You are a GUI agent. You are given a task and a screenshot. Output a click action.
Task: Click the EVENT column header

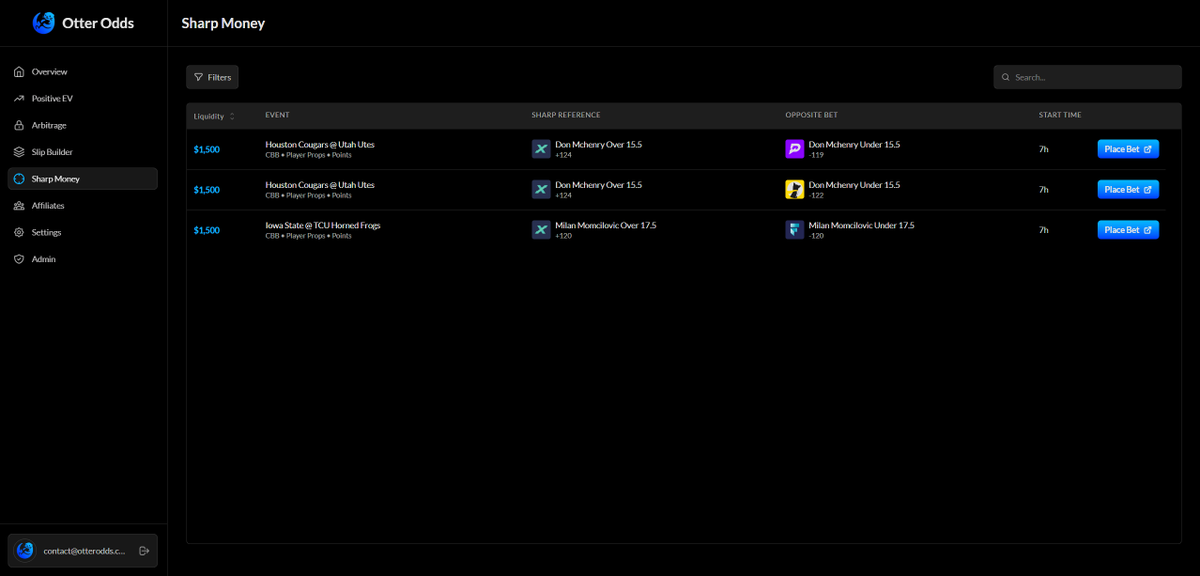coord(277,115)
